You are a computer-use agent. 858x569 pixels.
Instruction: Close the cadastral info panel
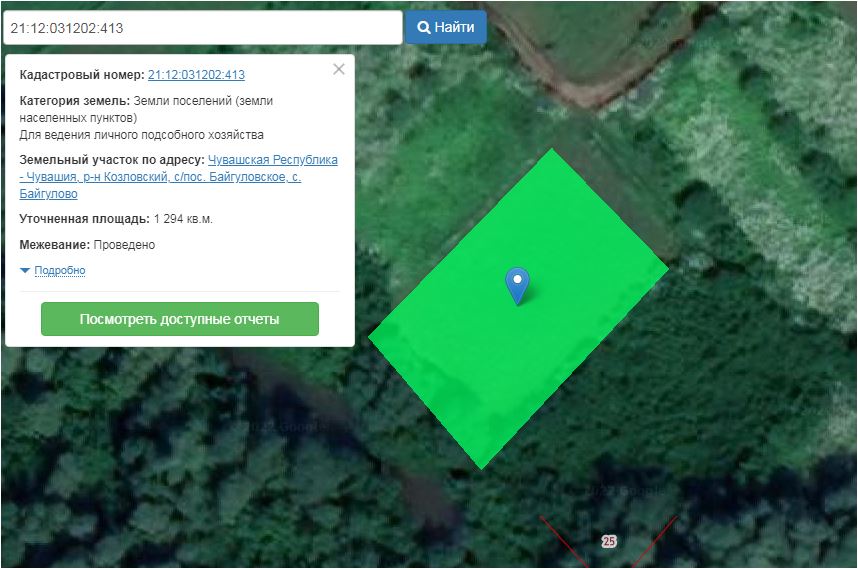coord(339,69)
